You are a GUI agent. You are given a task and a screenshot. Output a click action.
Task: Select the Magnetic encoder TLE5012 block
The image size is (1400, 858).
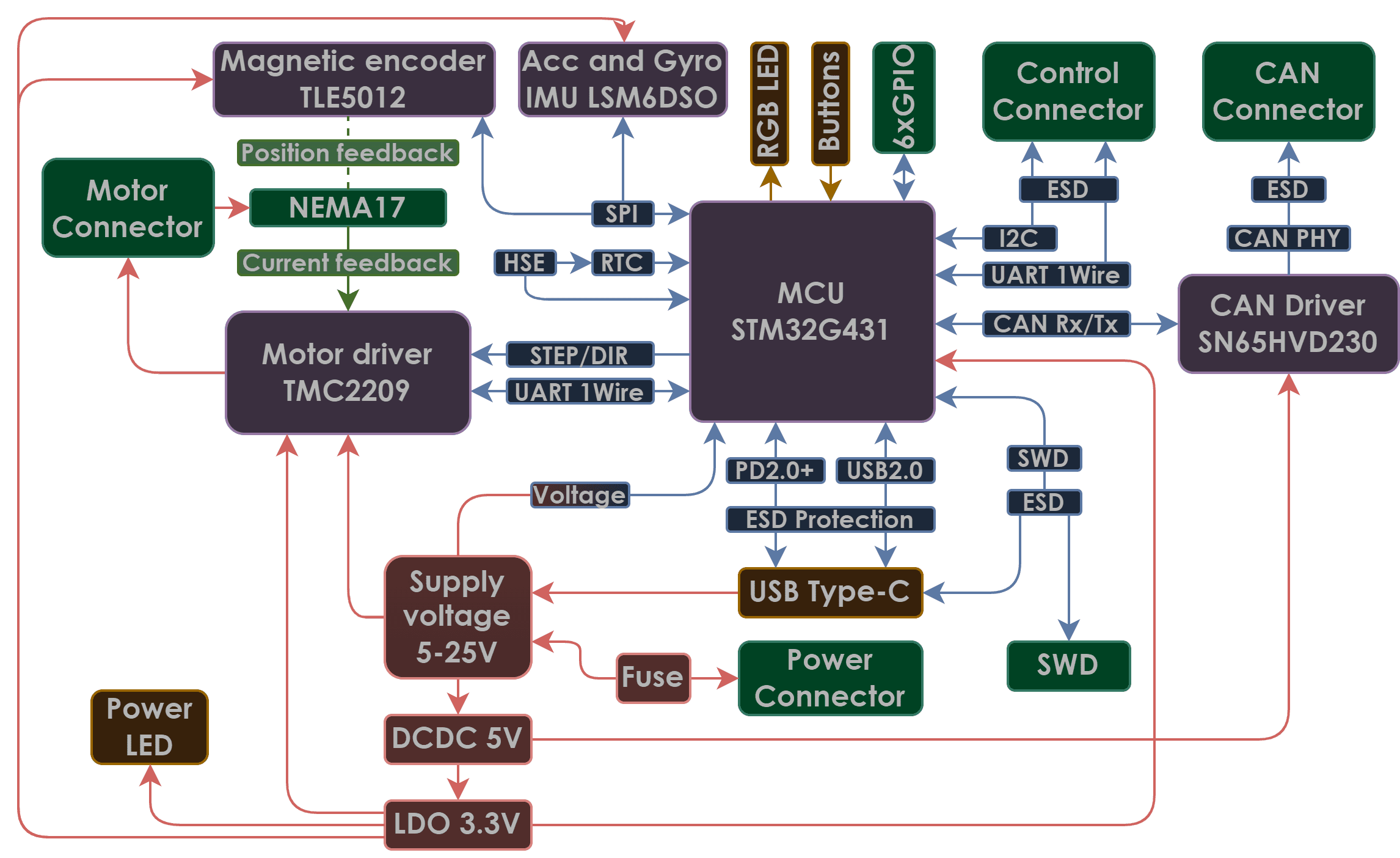(x=354, y=79)
